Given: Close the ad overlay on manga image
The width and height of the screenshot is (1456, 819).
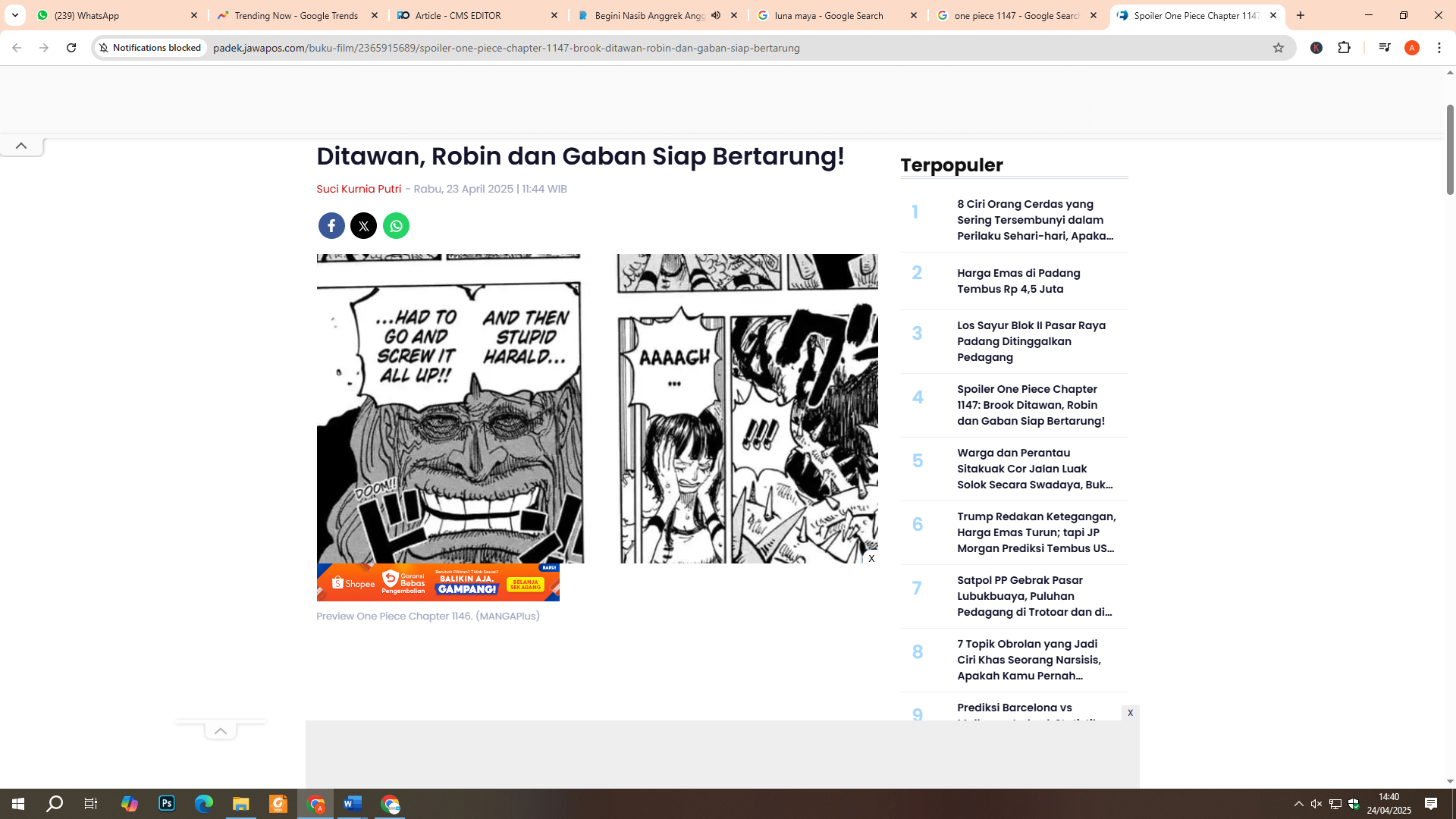Looking at the screenshot, I should pos(871,558).
